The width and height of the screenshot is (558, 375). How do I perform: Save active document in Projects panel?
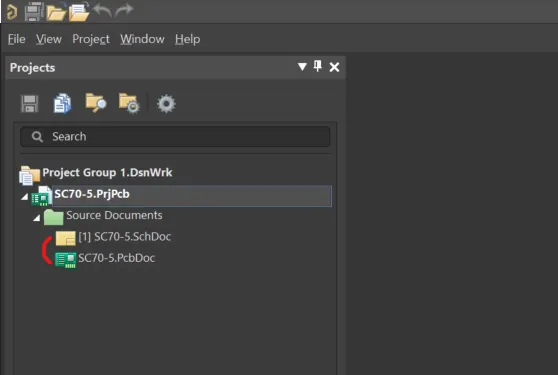(30, 104)
